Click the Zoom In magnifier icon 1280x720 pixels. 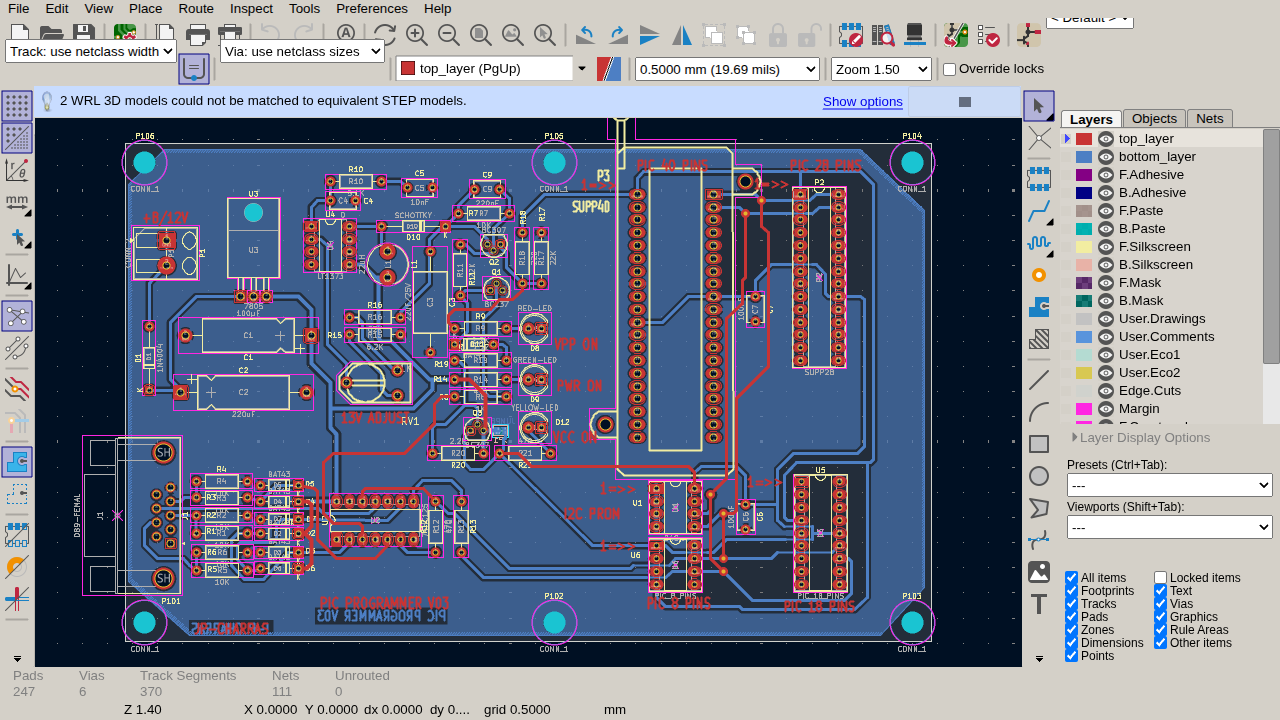[417, 35]
